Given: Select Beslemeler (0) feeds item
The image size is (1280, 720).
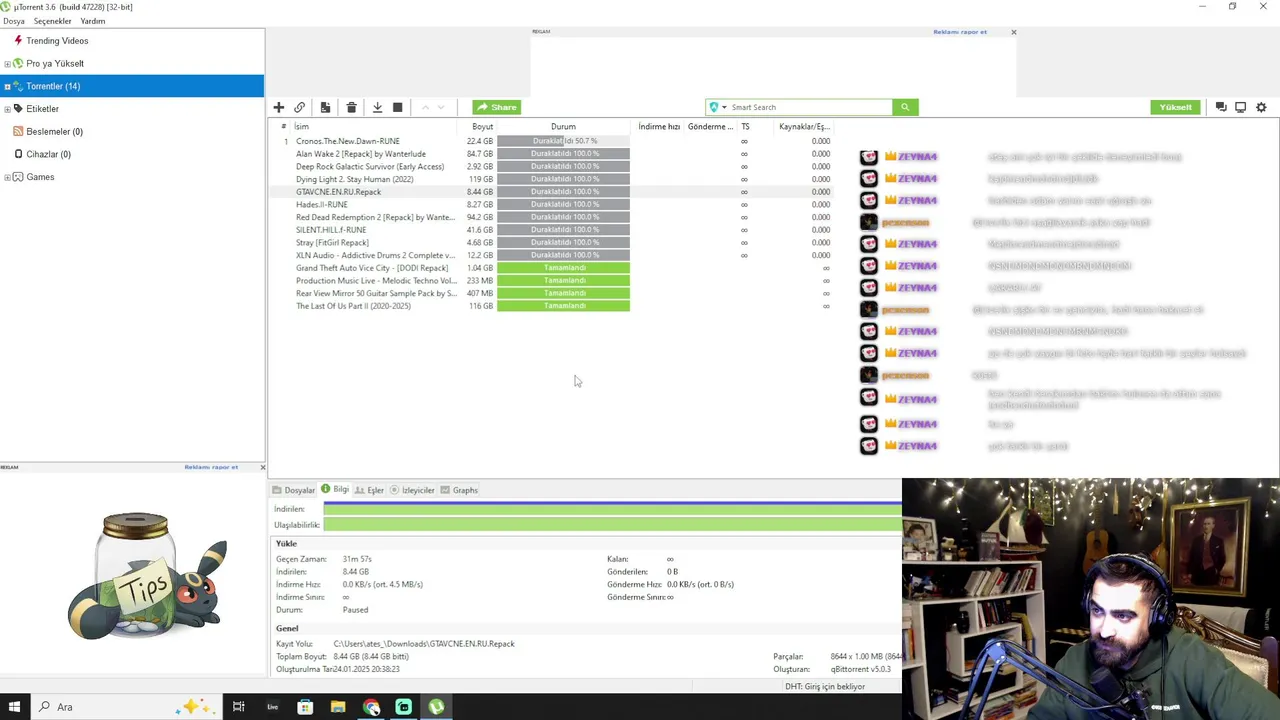Looking at the screenshot, I should click(x=54, y=131).
